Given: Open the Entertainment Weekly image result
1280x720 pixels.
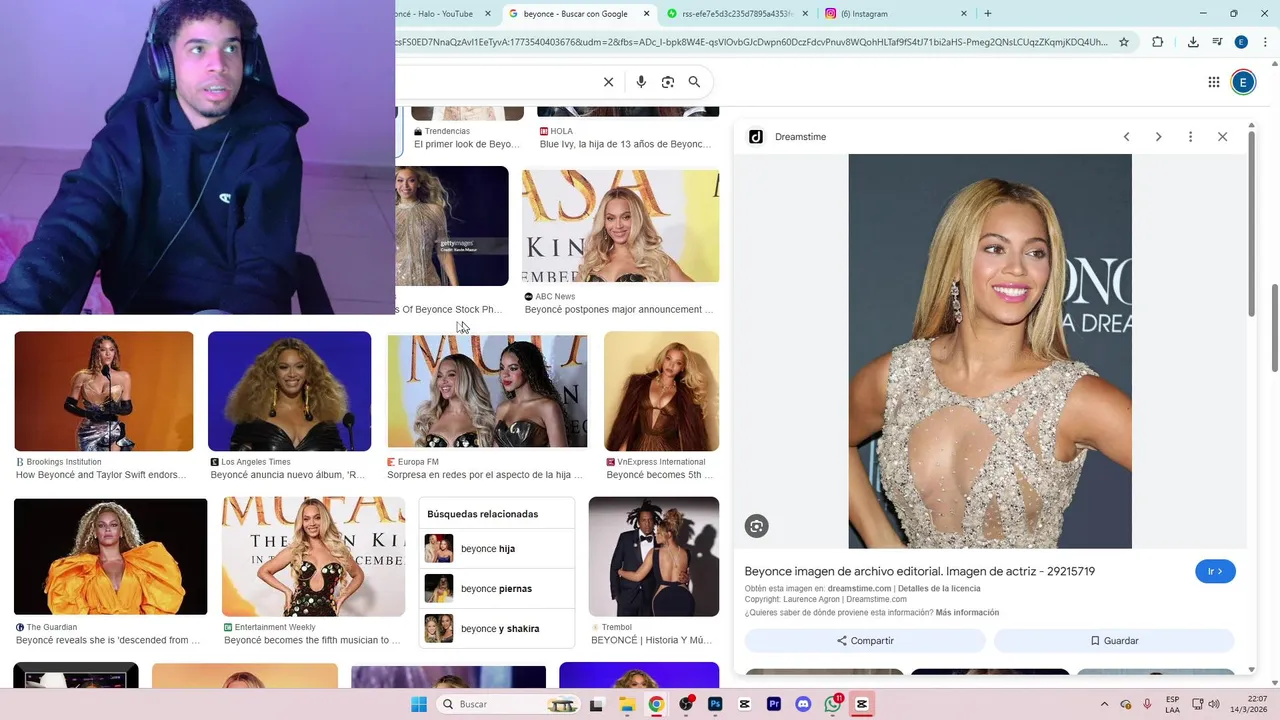Looking at the screenshot, I should point(313,556).
